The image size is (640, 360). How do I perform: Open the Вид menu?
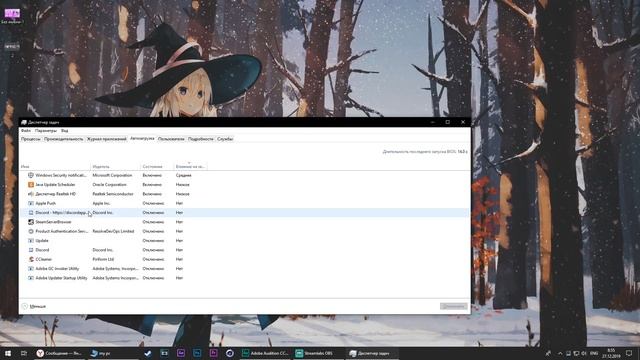pyautogui.click(x=64, y=131)
